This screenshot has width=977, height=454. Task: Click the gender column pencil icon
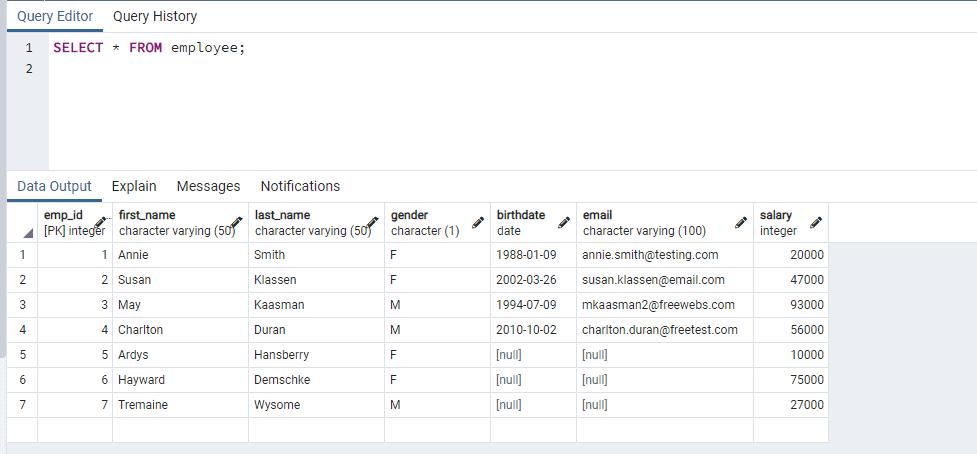[478, 222]
